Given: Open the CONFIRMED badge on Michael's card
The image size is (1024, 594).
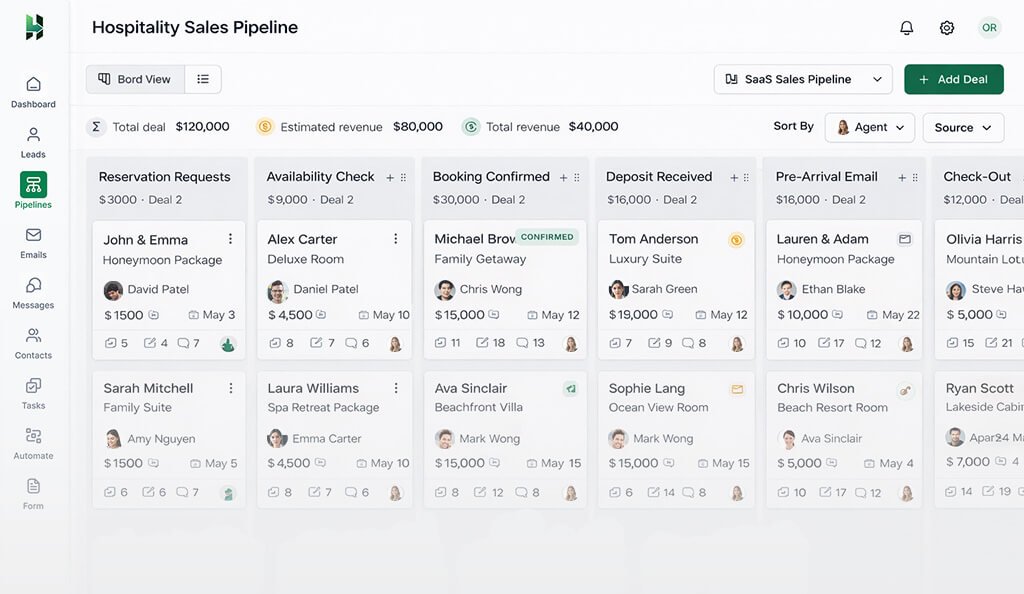Looking at the screenshot, I should (545, 236).
